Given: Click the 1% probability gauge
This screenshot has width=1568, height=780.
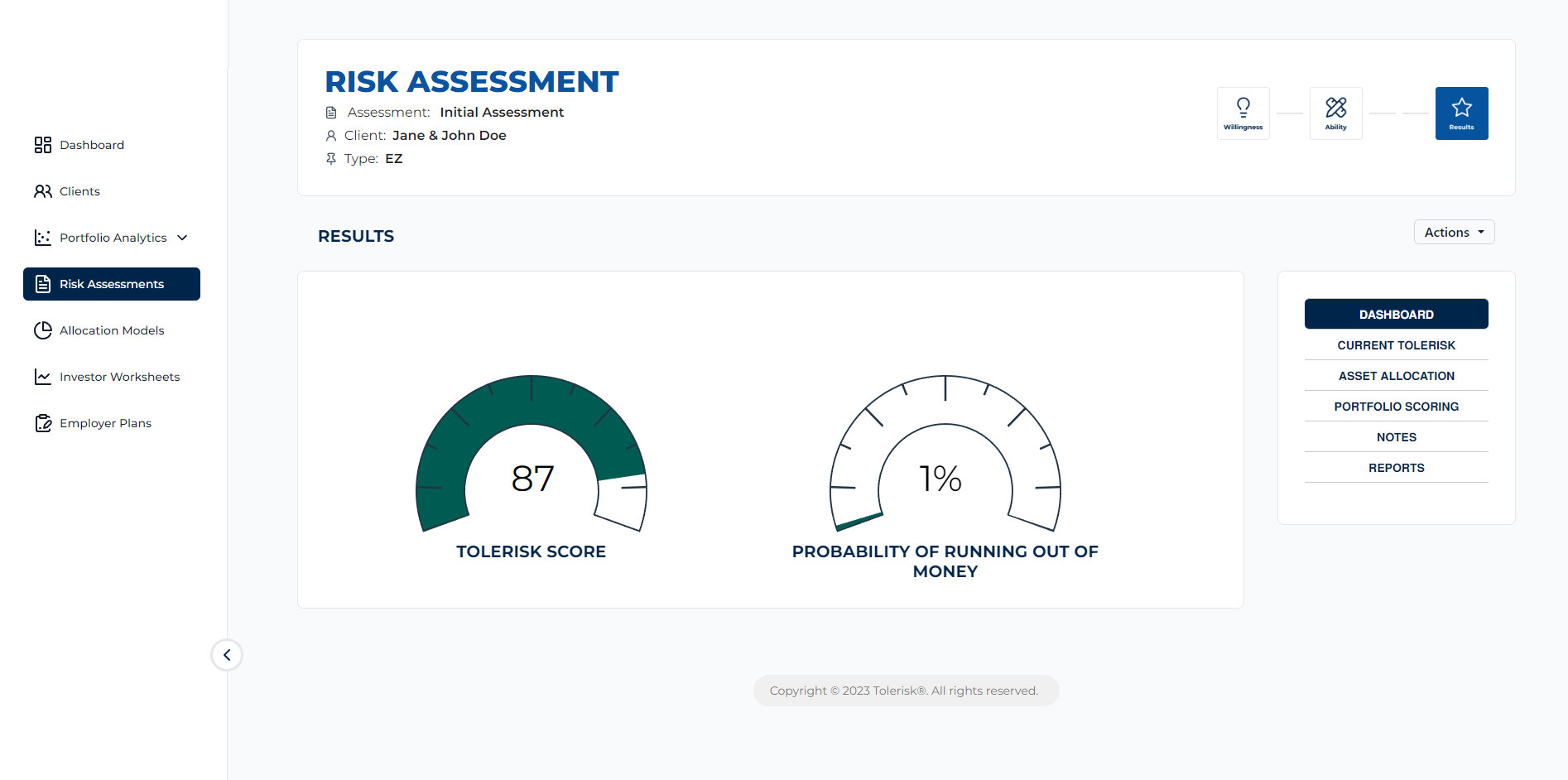Looking at the screenshot, I should (x=945, y=454).
